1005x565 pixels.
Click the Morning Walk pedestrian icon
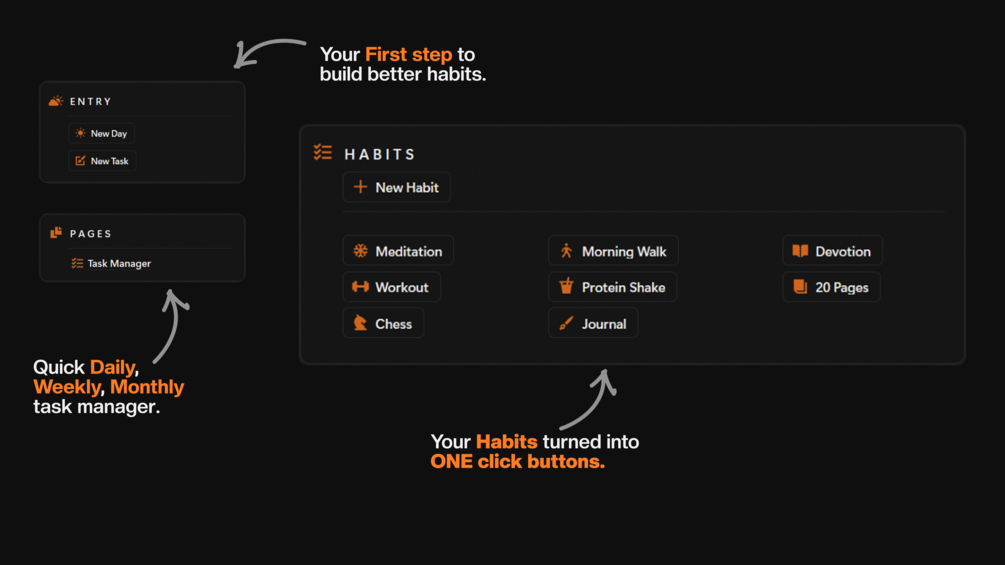[566, 251]
